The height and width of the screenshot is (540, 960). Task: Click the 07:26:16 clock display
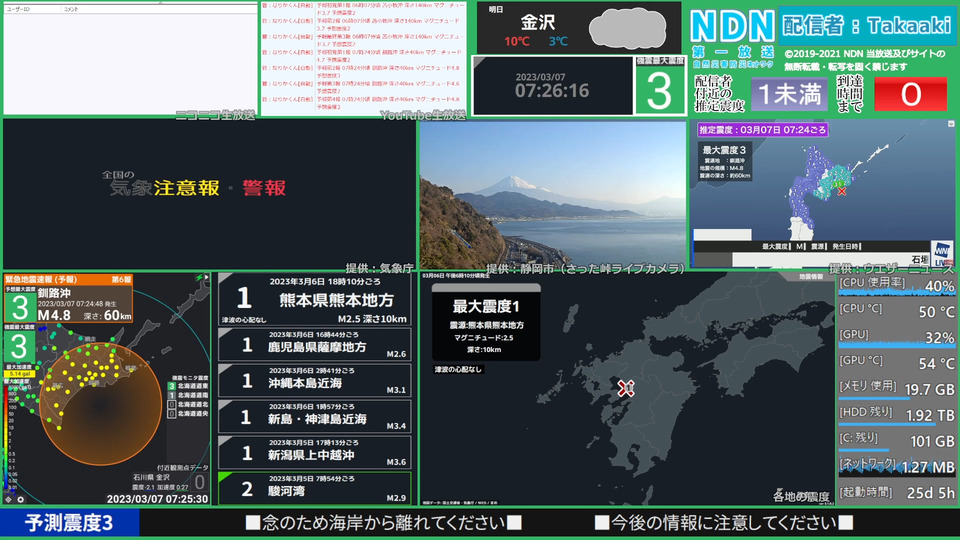[552, 91]
